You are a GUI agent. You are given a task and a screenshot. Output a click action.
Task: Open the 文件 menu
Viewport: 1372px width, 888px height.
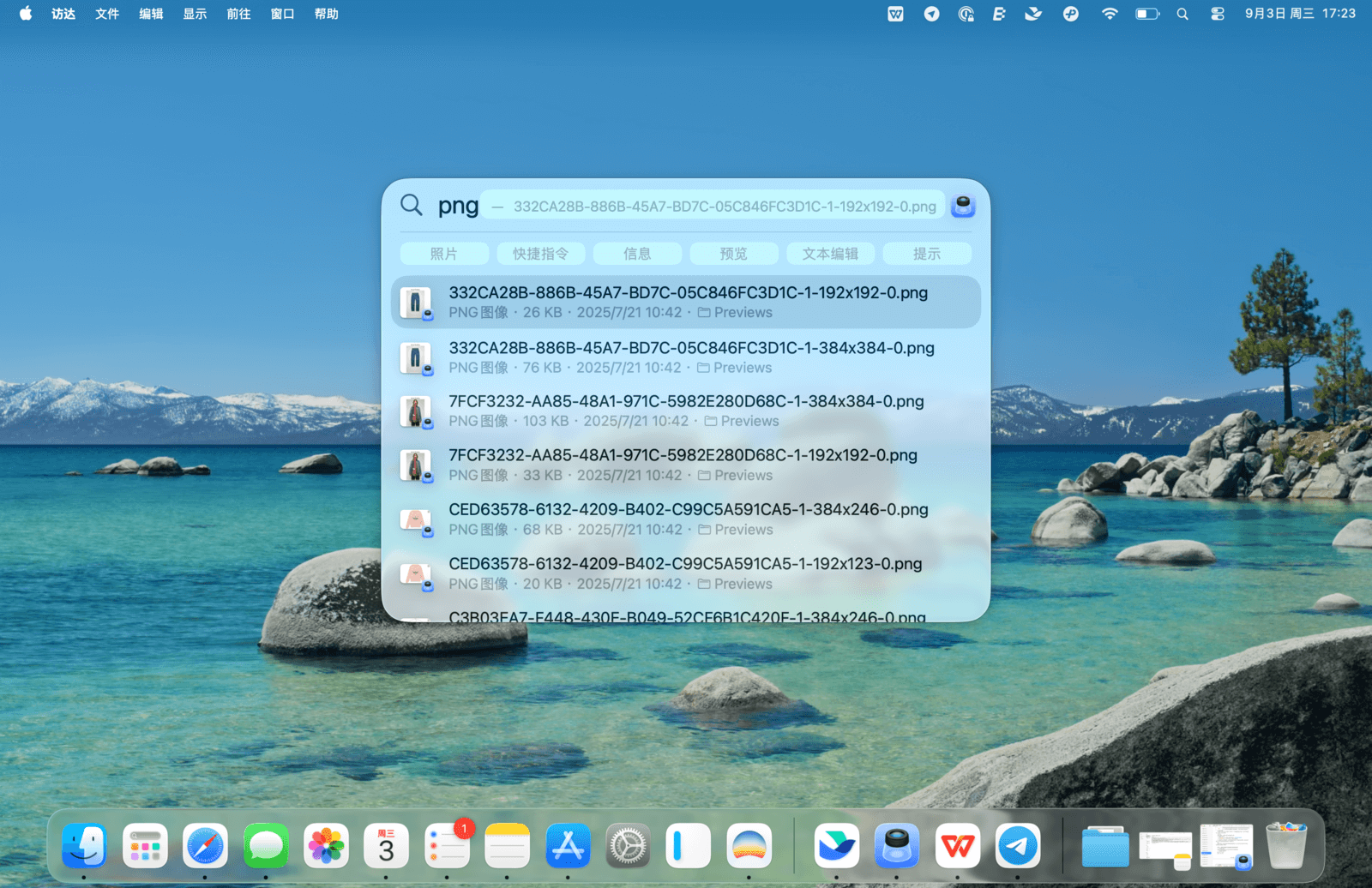pos(107,14)
